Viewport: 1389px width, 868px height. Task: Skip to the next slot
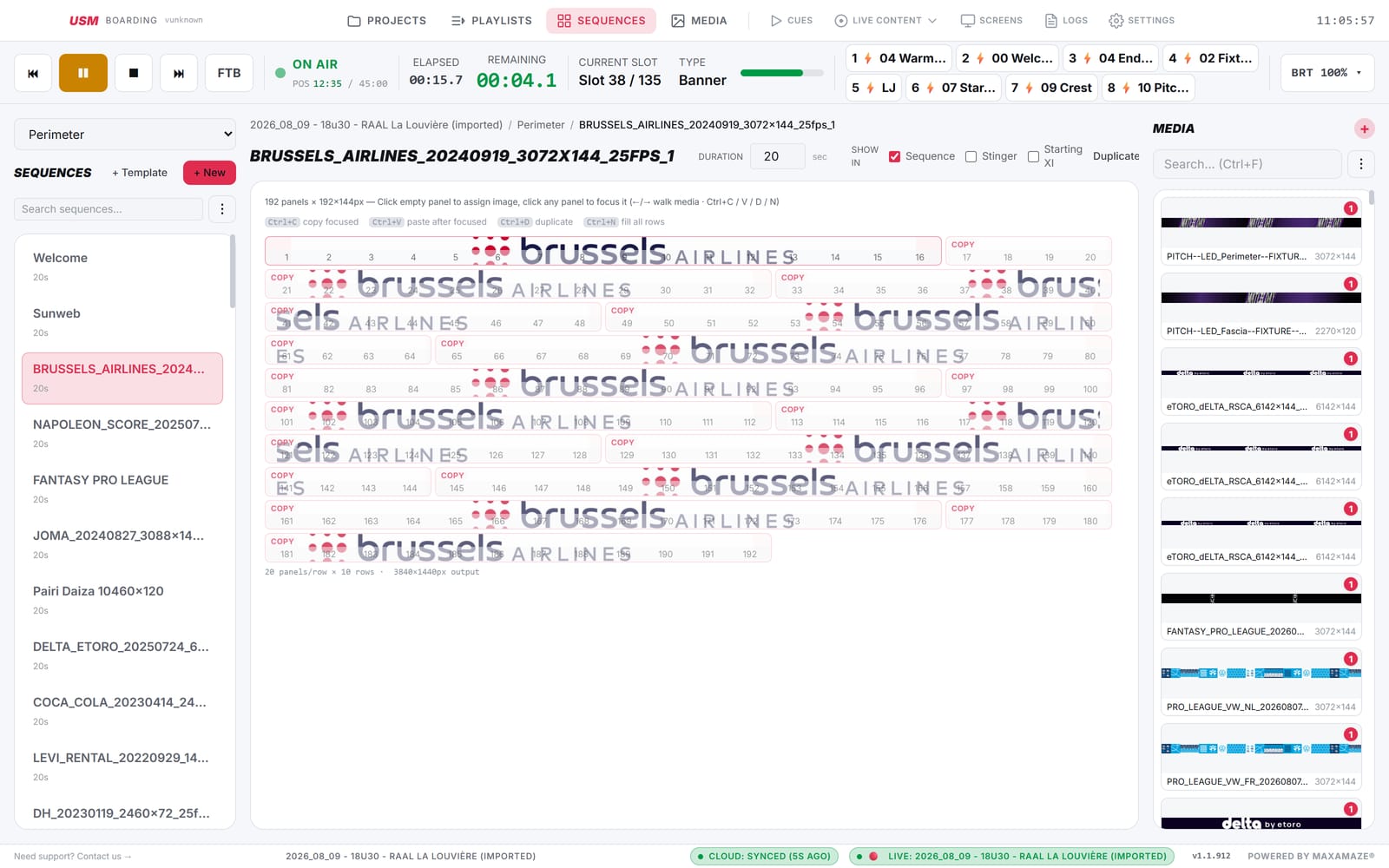179,73
